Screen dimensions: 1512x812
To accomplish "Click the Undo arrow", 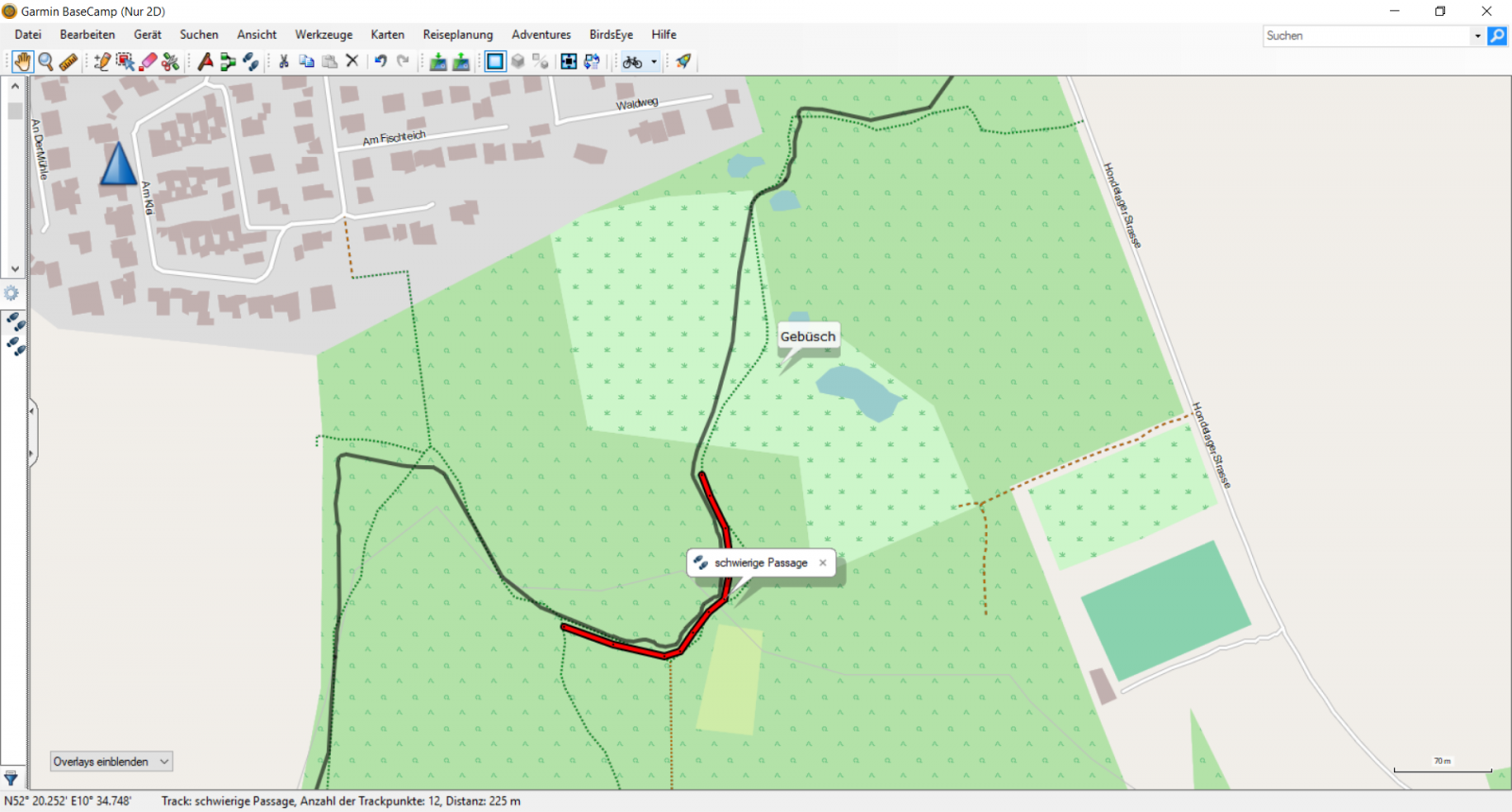I will (x=380, y=61).
